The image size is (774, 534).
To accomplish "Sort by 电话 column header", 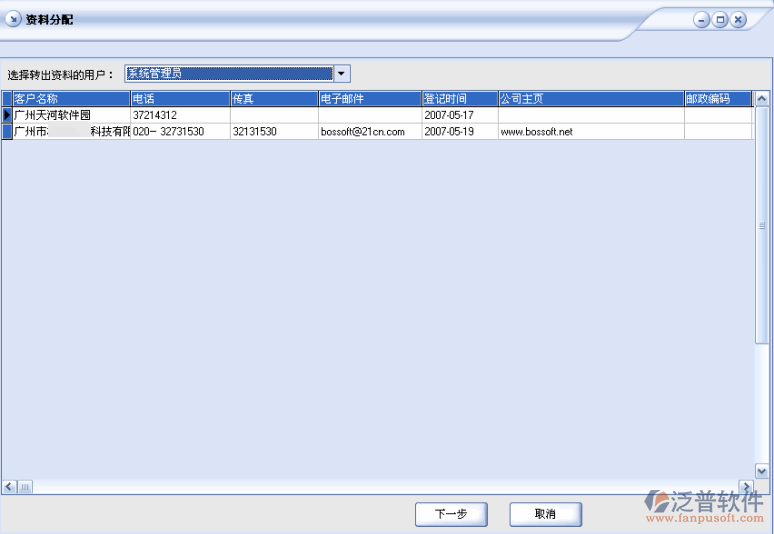I will [x=180, y=99].
